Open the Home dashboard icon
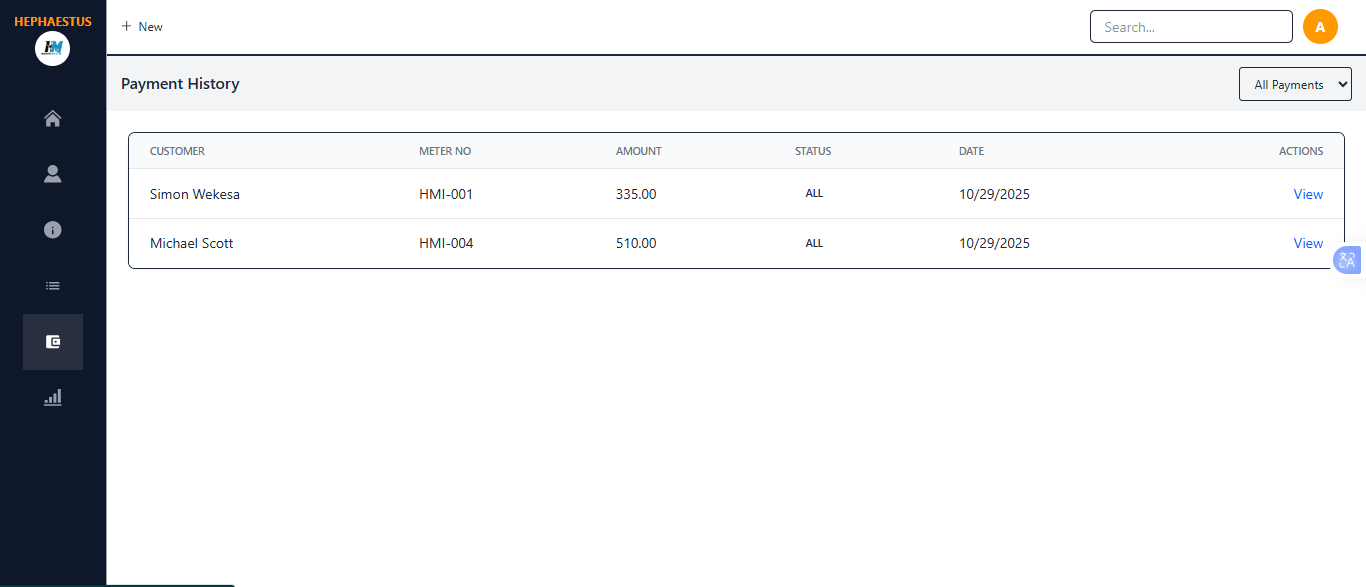 [x=53, y=119]
